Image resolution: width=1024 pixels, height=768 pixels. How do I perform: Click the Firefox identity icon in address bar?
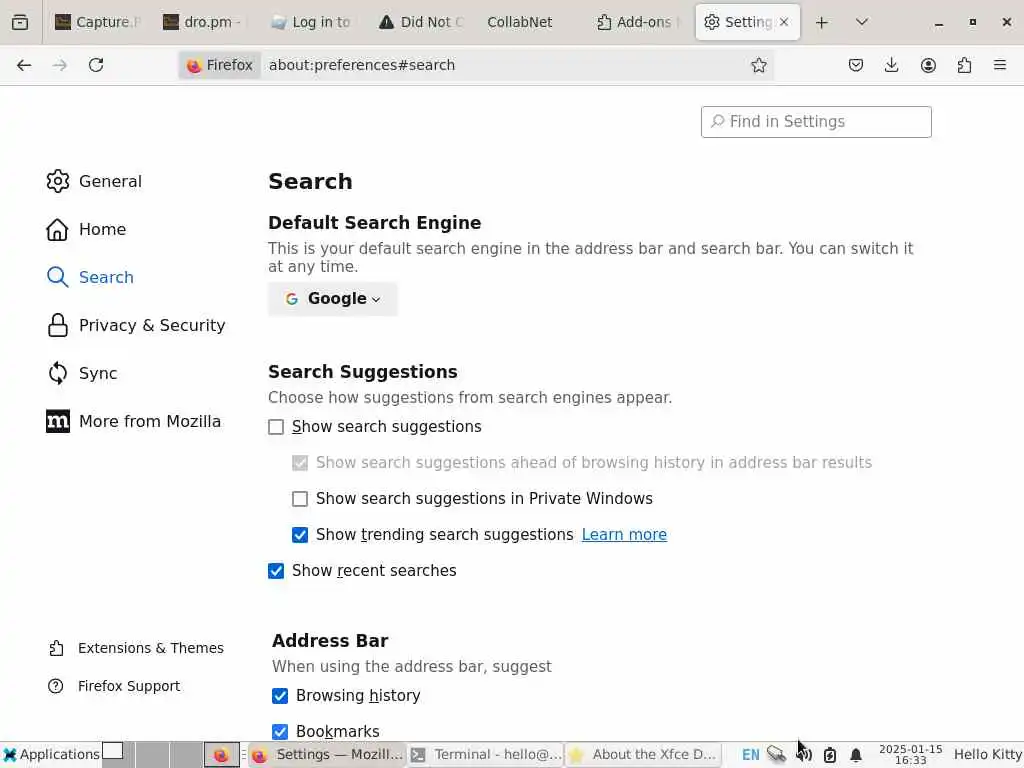click(219, 65)
